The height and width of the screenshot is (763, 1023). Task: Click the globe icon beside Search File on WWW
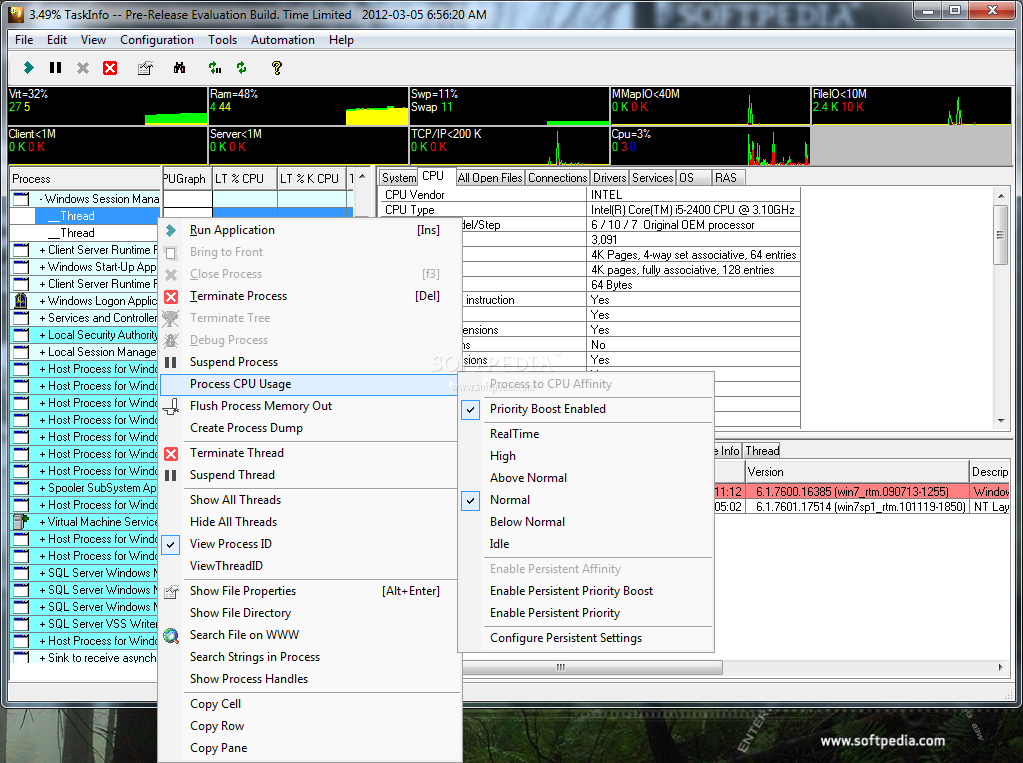point(171,636)
